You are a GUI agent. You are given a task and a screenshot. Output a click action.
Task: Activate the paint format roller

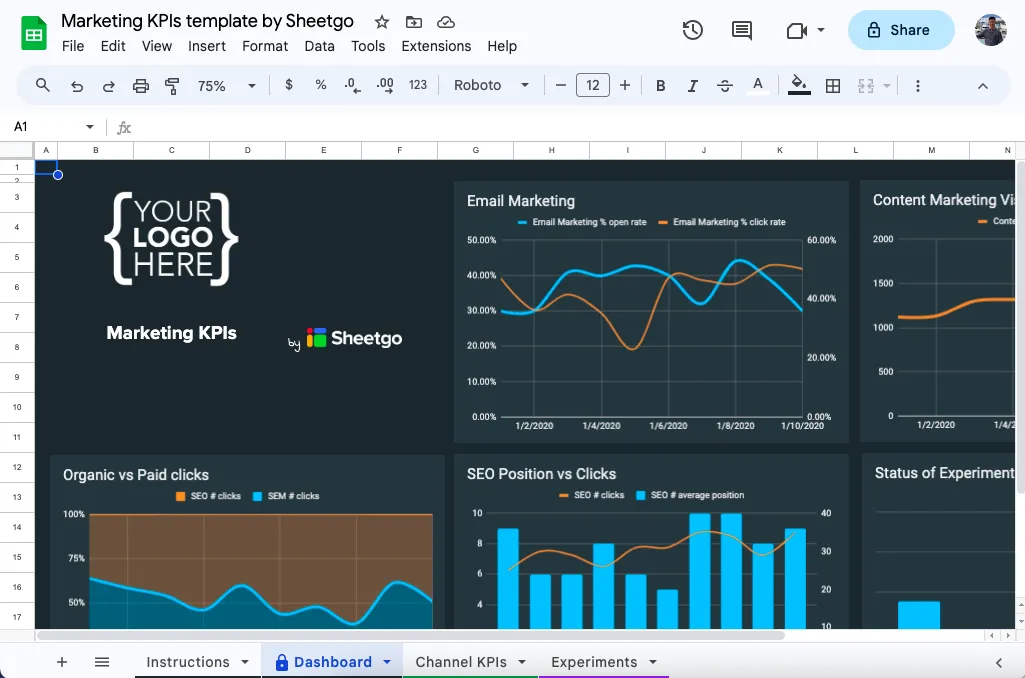click(172, 86)
